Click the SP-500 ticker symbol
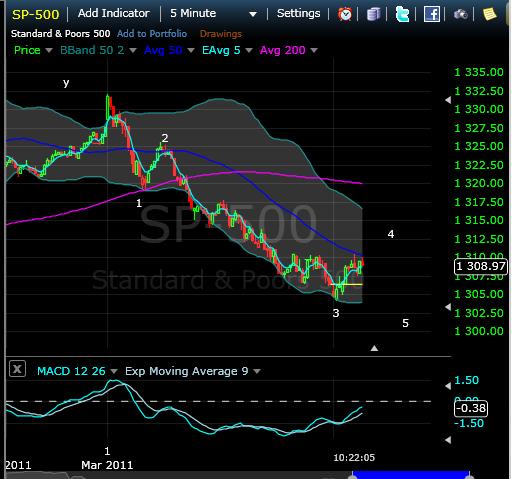Viewport: 512px width, 479px height. point(36,14)
